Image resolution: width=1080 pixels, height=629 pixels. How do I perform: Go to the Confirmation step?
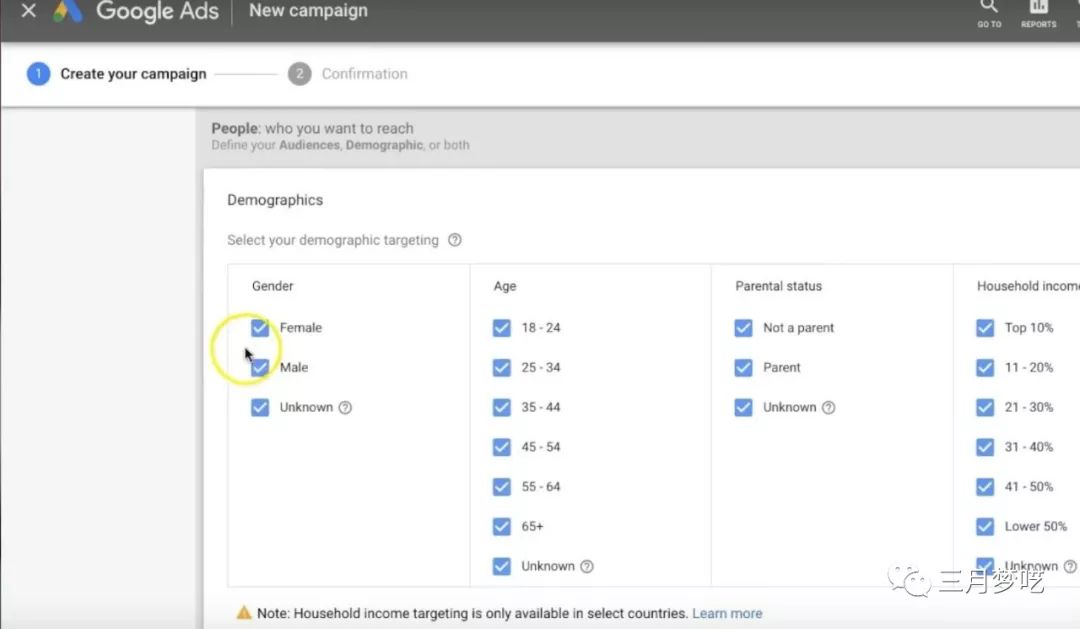[x=364, y=74]
